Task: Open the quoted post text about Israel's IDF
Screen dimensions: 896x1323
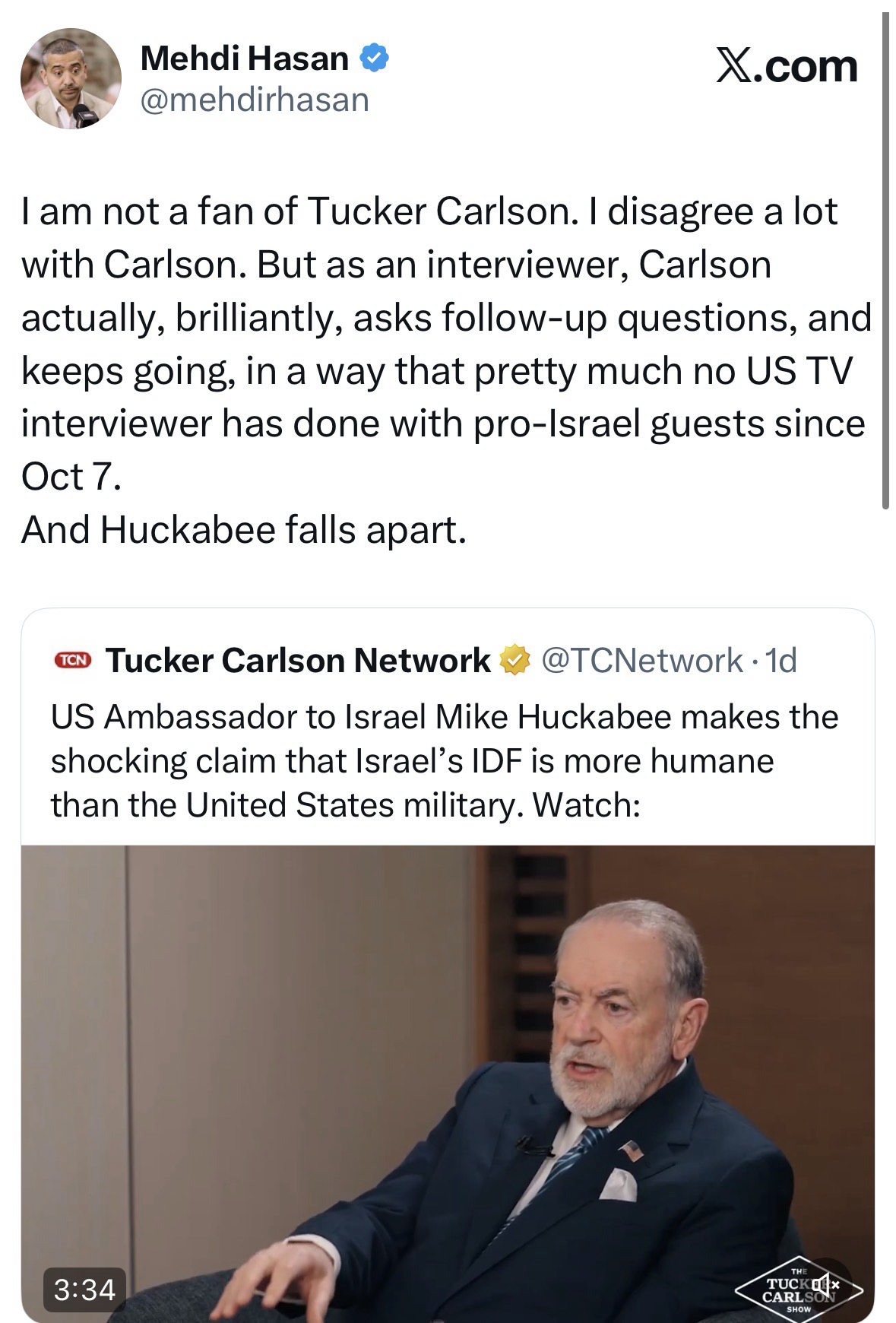Action: pyautogui.click(x=445, y=760)
